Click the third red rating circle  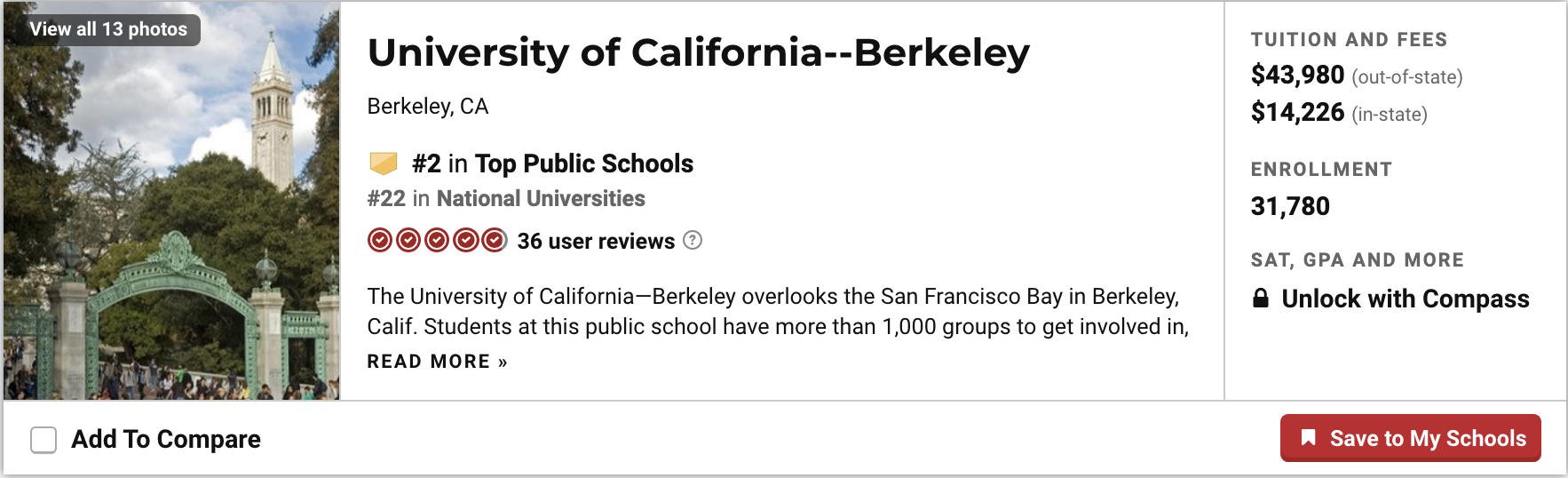click(x=437, y=241)
